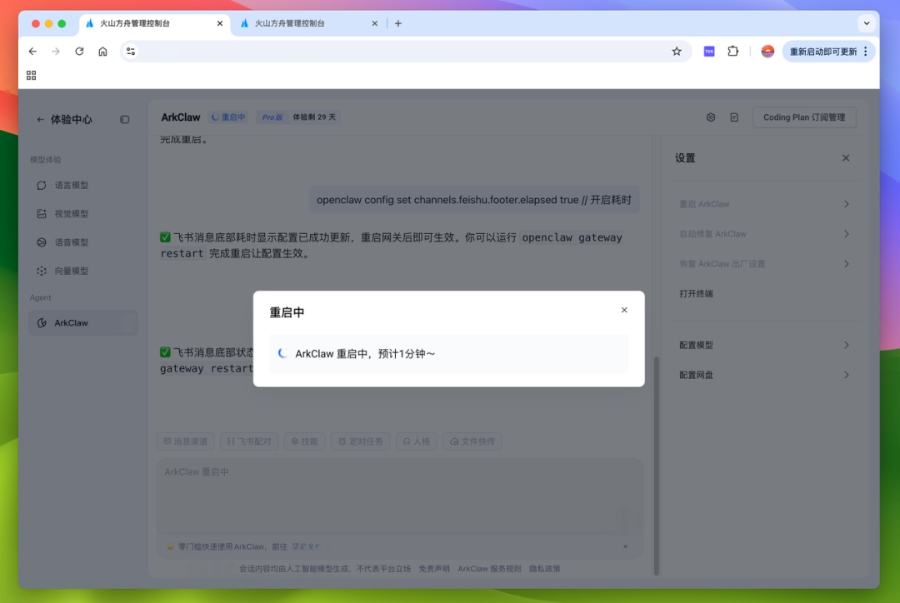Go forward in browser history

[x=56, y=51]
